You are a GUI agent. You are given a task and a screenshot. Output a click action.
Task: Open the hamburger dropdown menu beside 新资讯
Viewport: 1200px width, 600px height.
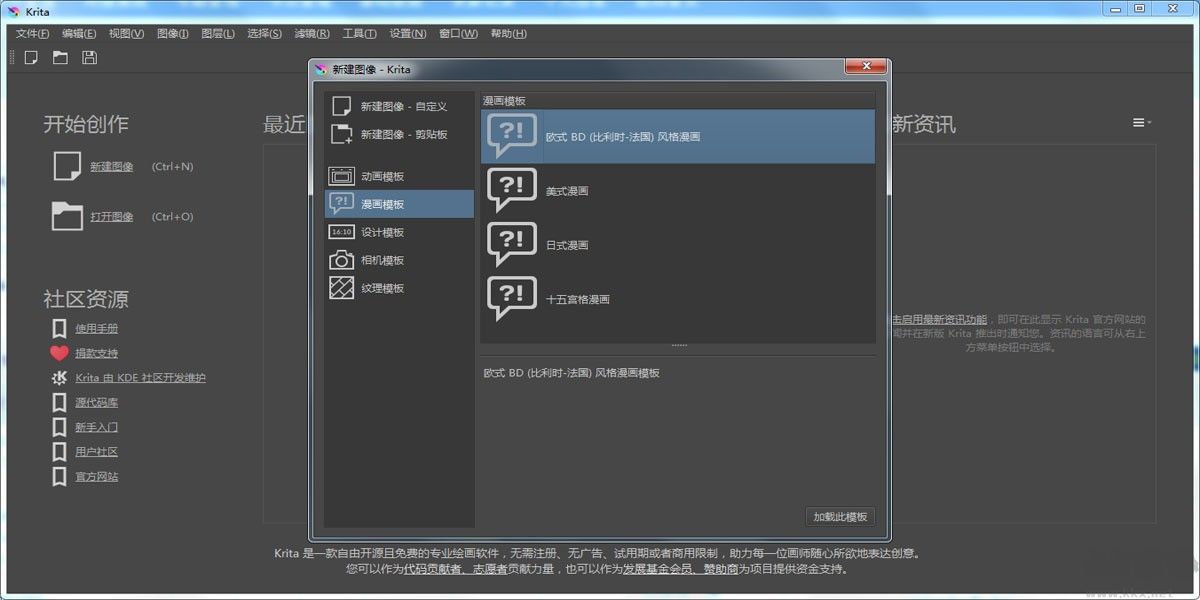1140,122
